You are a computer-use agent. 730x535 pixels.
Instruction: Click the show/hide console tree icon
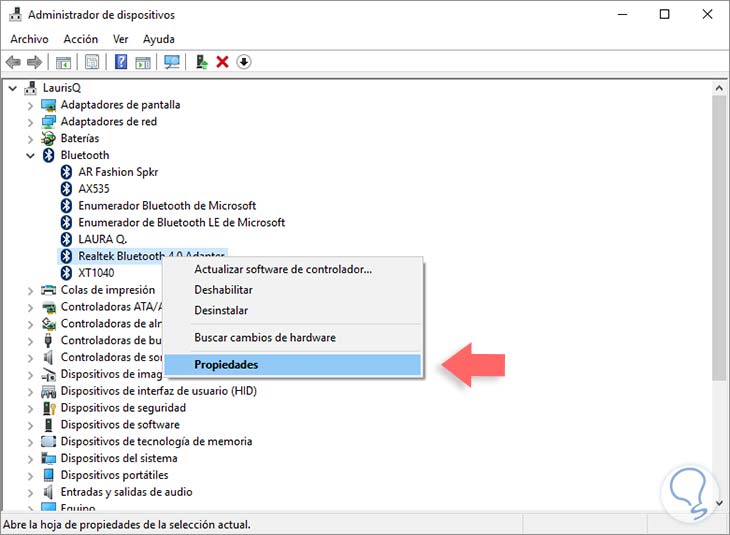[63, 62]
